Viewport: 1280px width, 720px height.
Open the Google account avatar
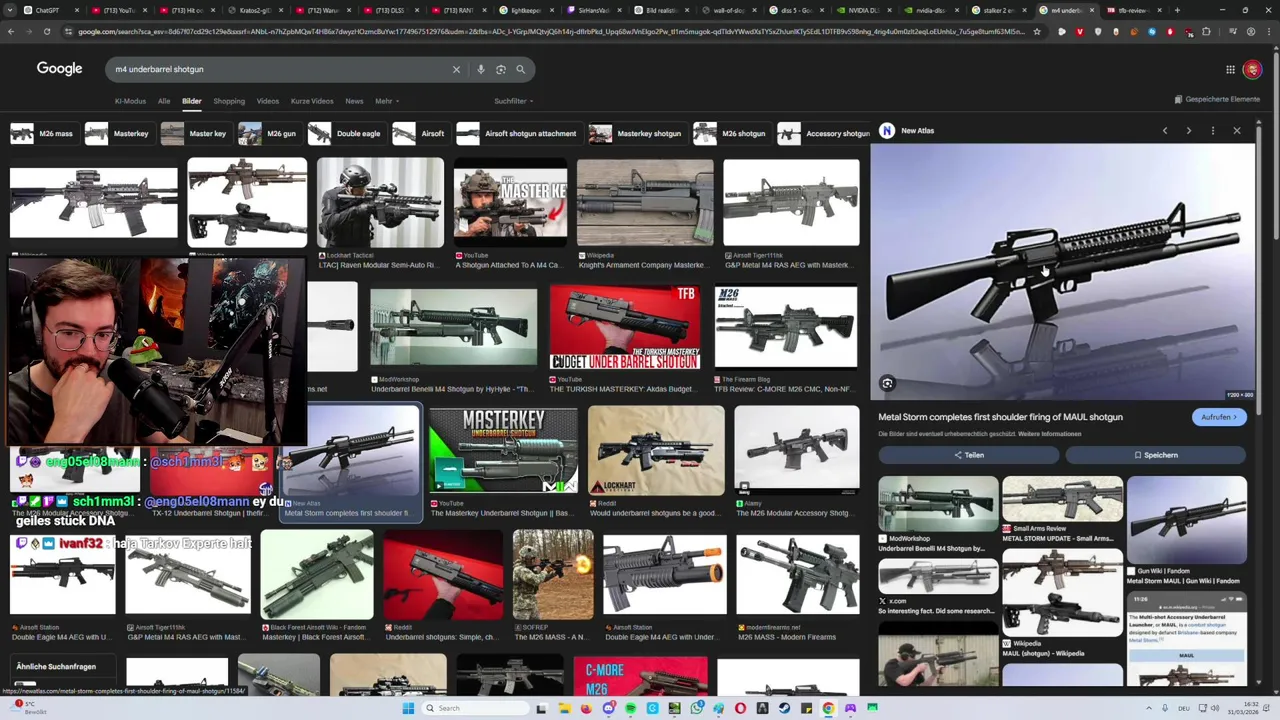[x=1252, y=69]
